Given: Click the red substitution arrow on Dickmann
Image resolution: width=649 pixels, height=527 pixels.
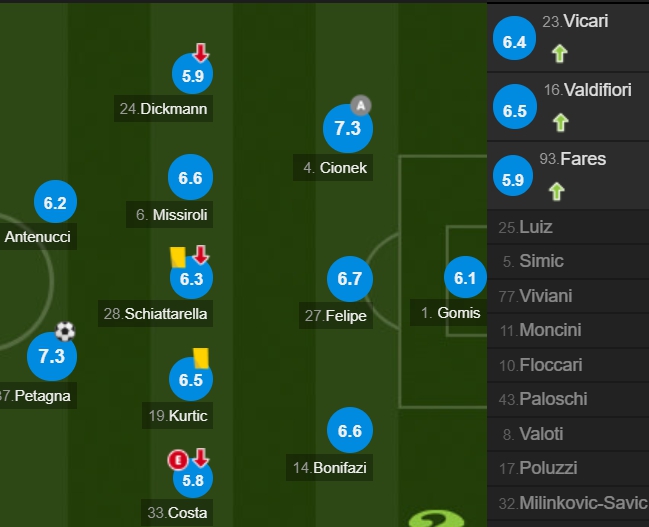Looking at the screenshot, I should pos(201,53).
